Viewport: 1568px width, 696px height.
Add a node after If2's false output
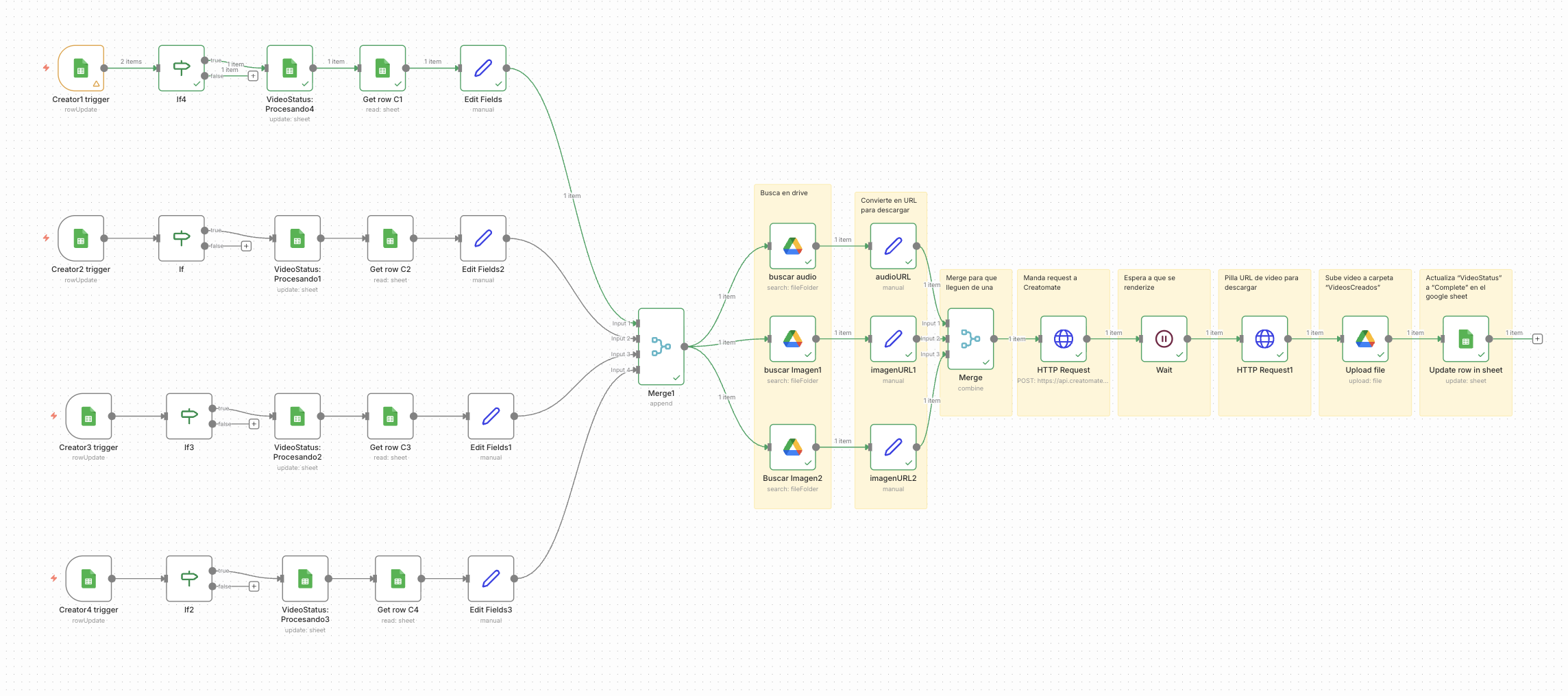(x=254, y=586)
